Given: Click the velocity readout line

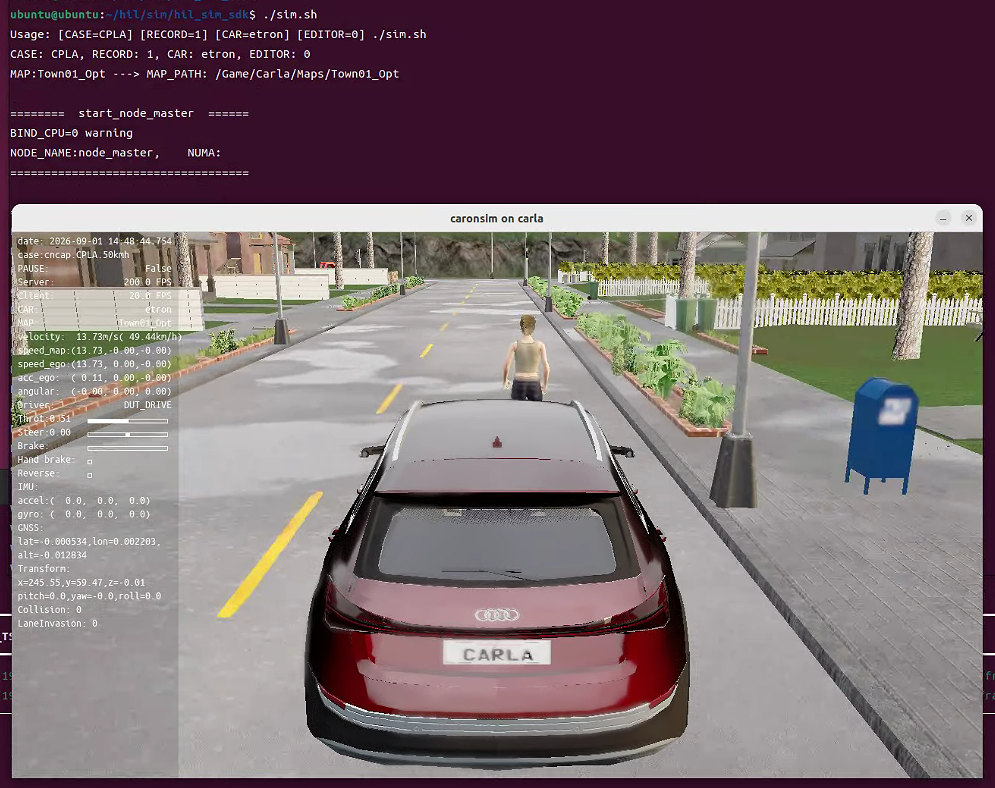Looking at the screenshot, I should pyautogui.click(x=99, y=337).
